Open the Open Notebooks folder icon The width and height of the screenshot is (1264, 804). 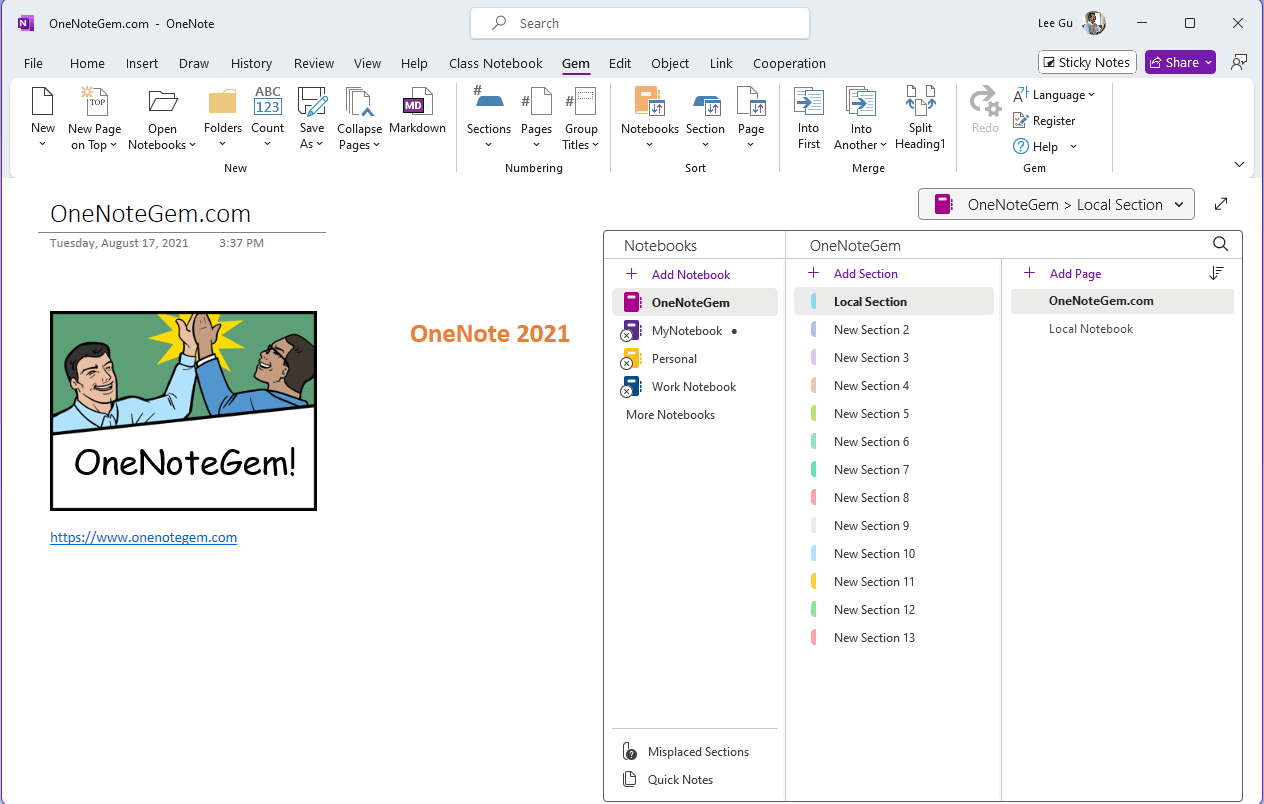tap(162, 102)
